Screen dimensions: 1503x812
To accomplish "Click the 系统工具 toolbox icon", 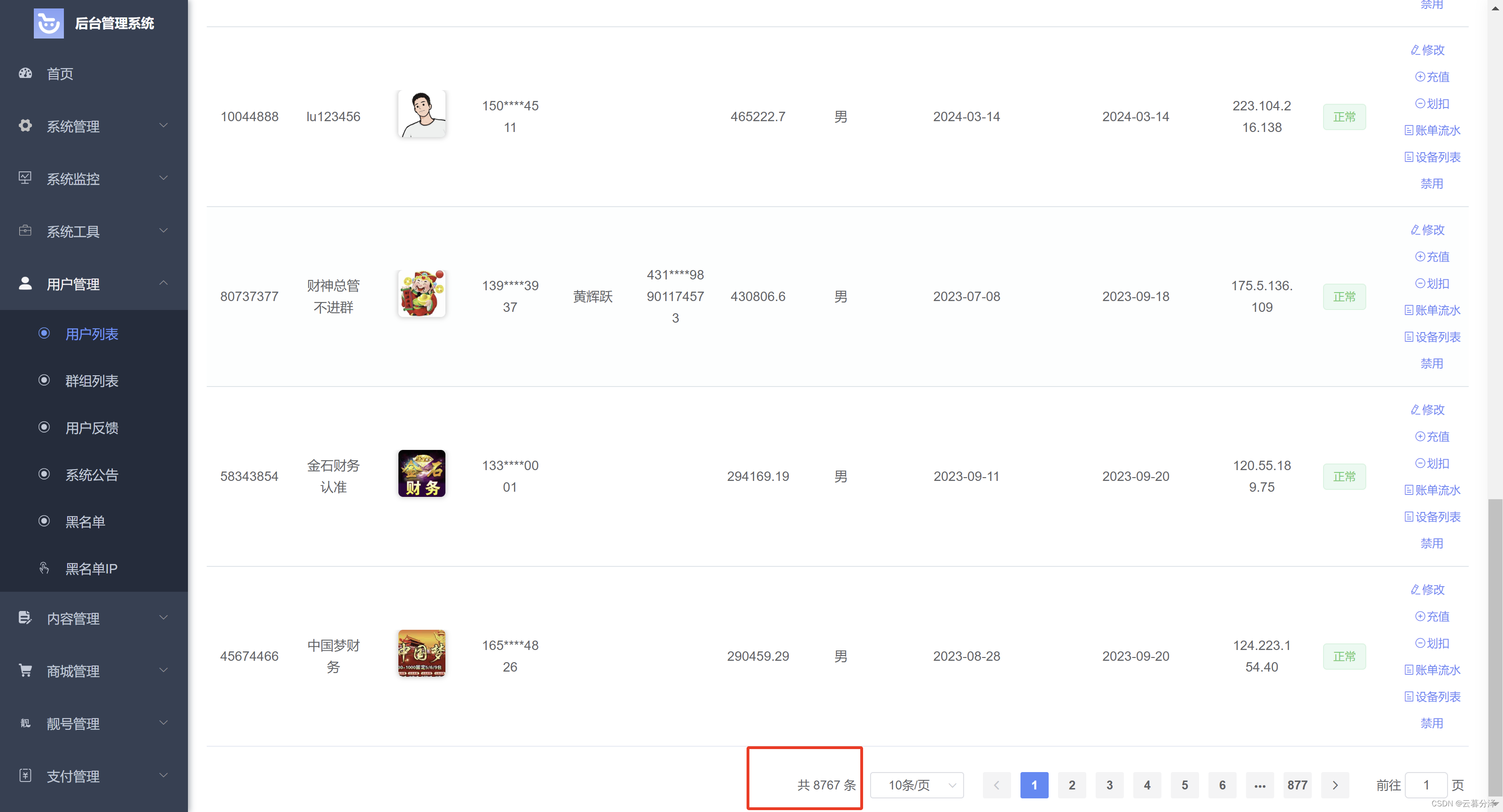I will (25, 231).
